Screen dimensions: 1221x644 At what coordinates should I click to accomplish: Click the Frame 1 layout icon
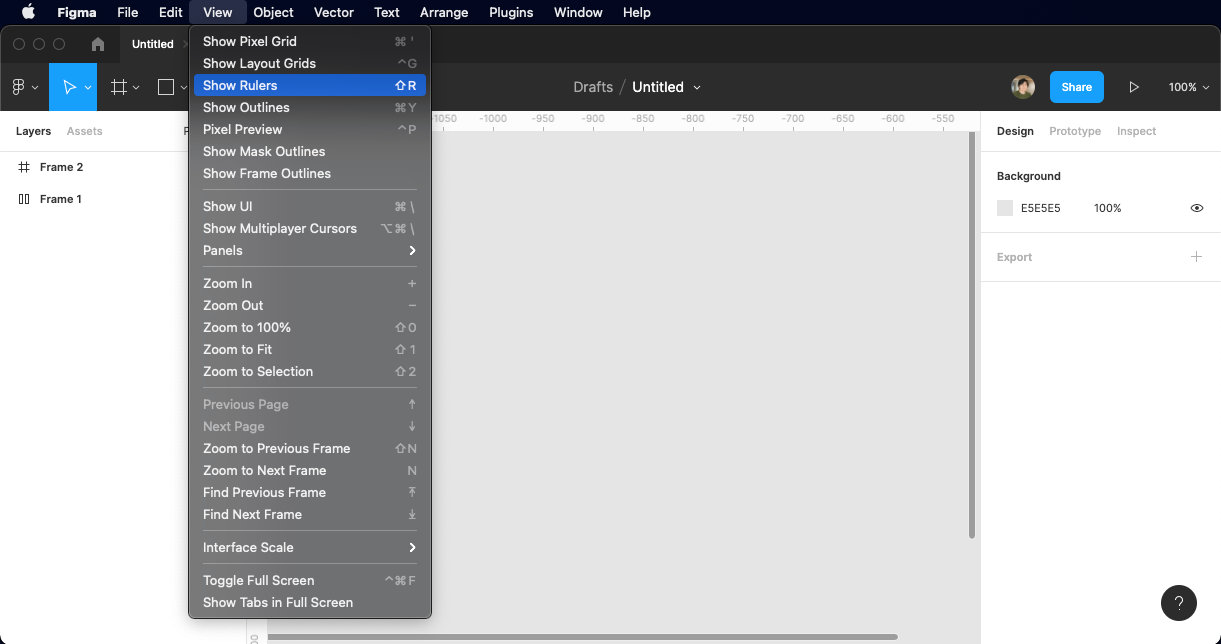24,199
